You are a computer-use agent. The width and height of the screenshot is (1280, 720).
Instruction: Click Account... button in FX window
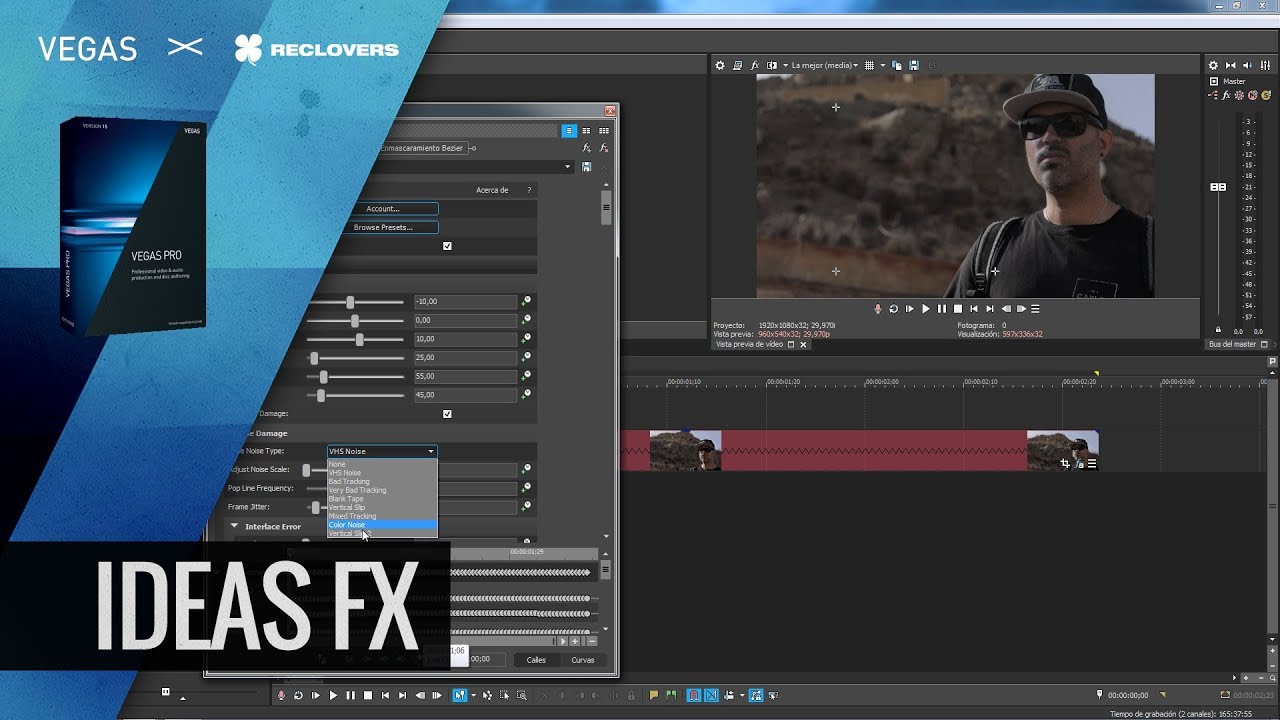click(x=382, y=209)
